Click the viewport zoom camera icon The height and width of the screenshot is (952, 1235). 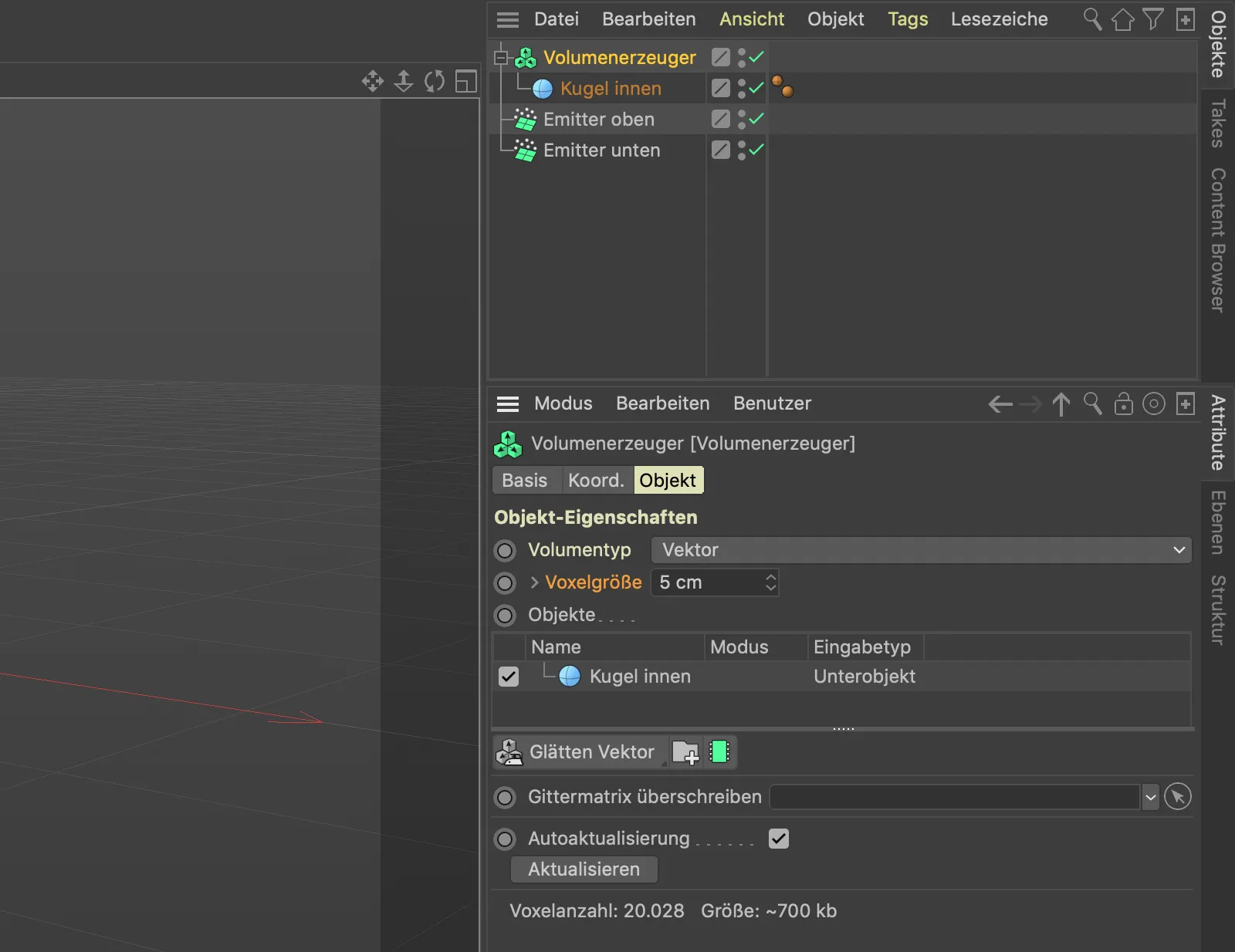[x=404, y=81]
